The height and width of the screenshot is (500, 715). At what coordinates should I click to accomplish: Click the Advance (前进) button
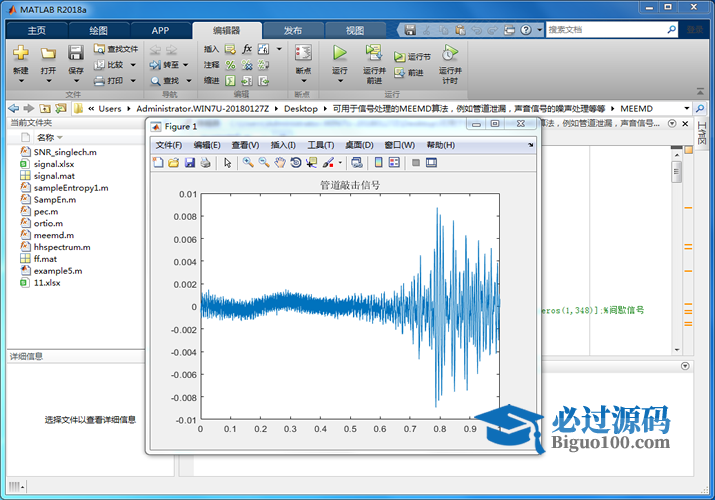(x=409, y=72)
